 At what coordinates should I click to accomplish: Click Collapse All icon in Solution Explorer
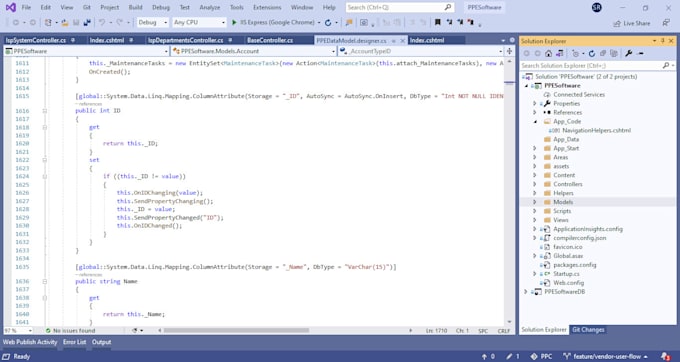603,53
